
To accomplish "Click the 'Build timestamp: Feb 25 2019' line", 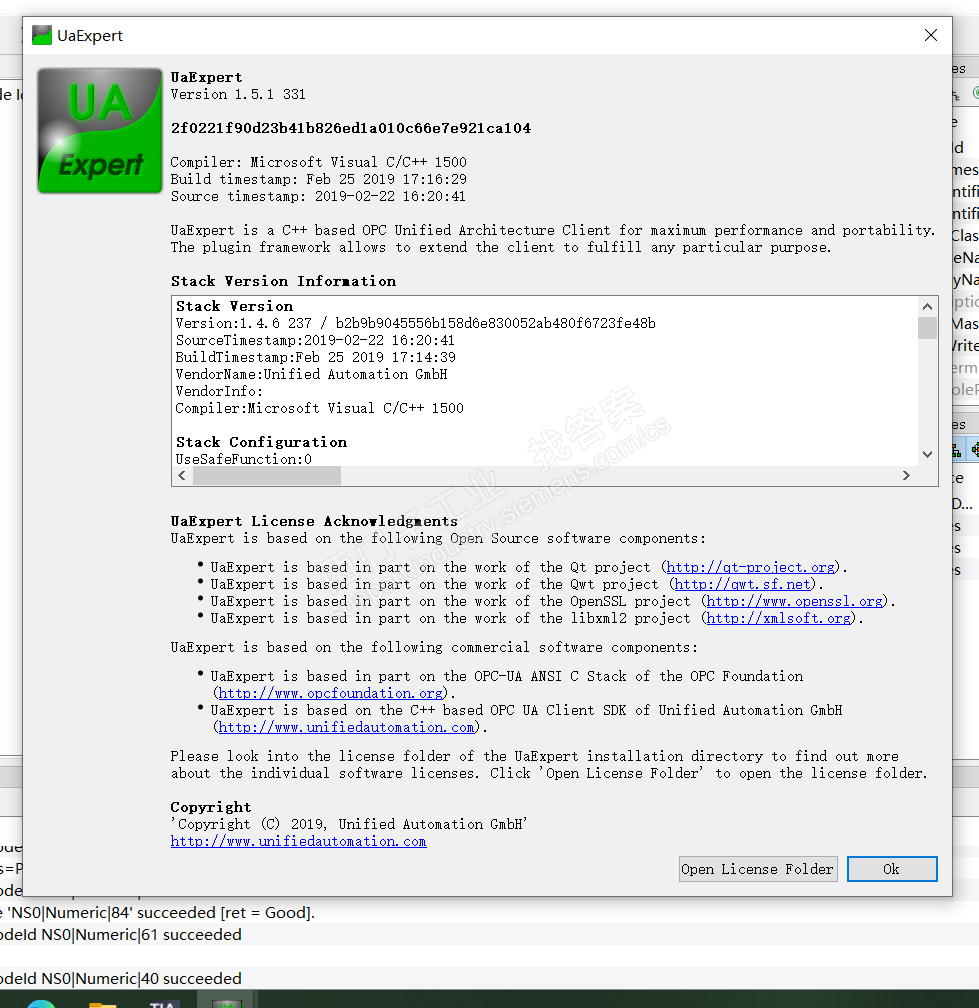I will pyautogui.click(x=319, y=179).
